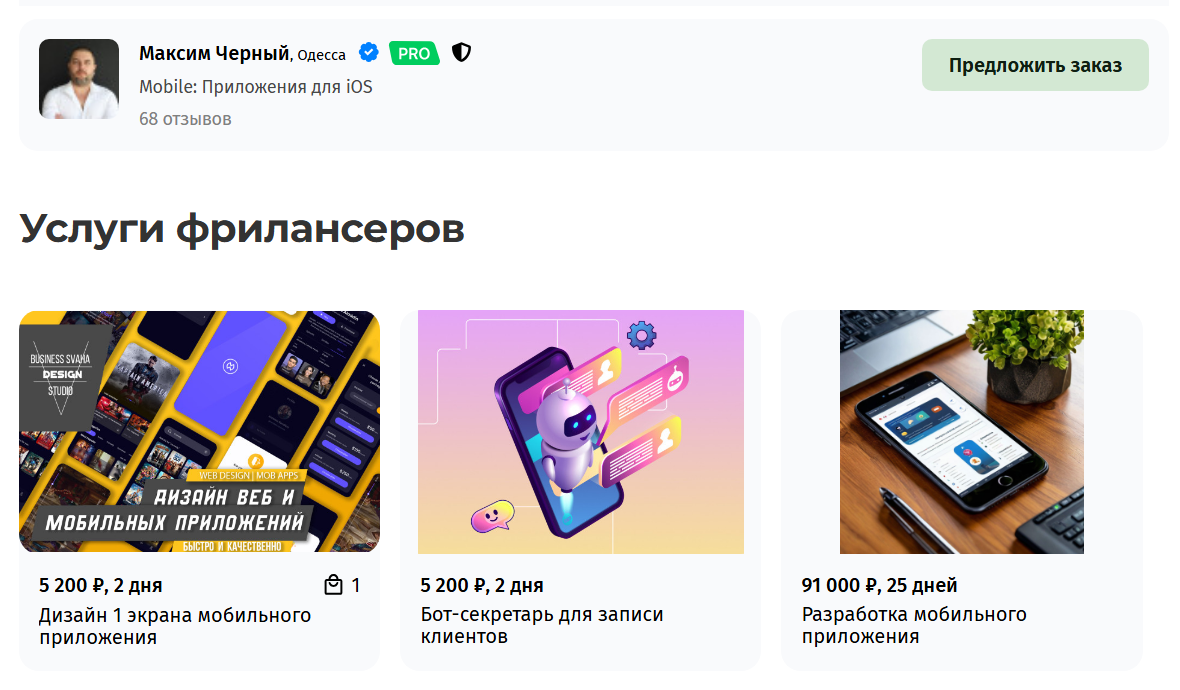Click the 91 000 ₽, 25 дней price

pos(880,585)
